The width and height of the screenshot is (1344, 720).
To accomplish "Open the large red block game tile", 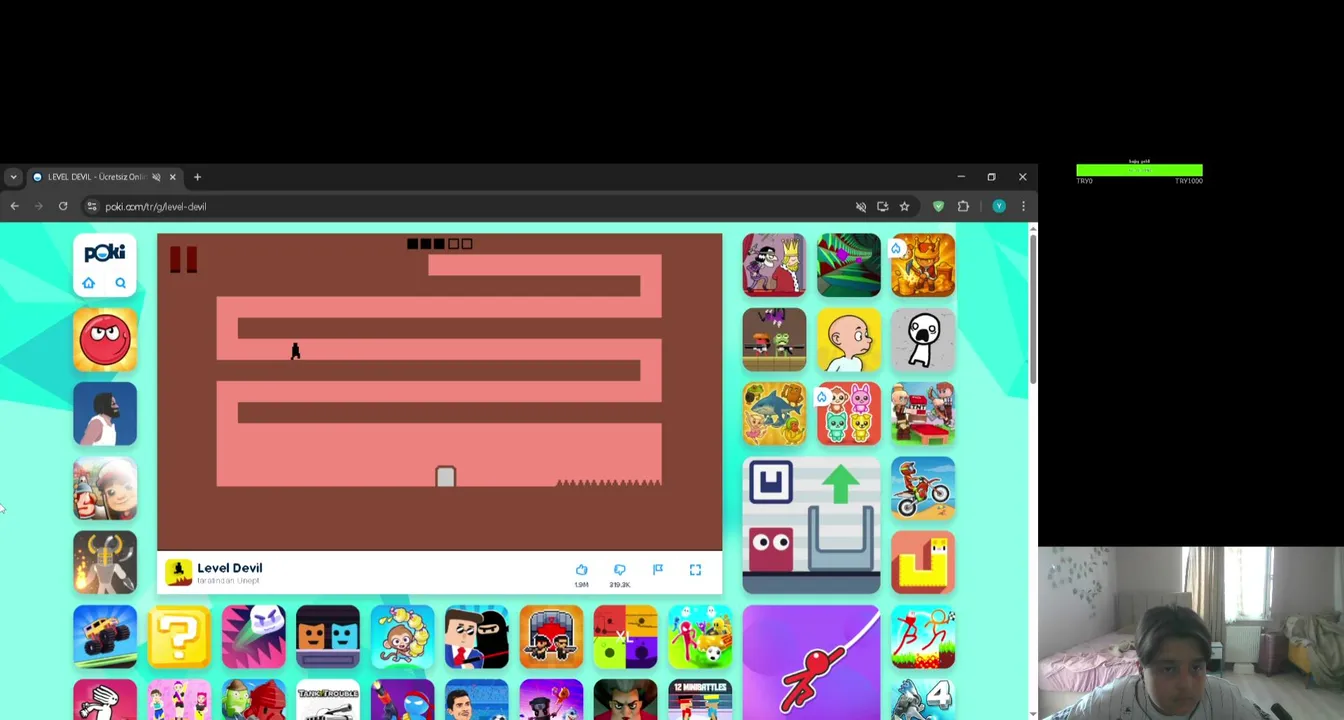I will (x=811, y=525).
